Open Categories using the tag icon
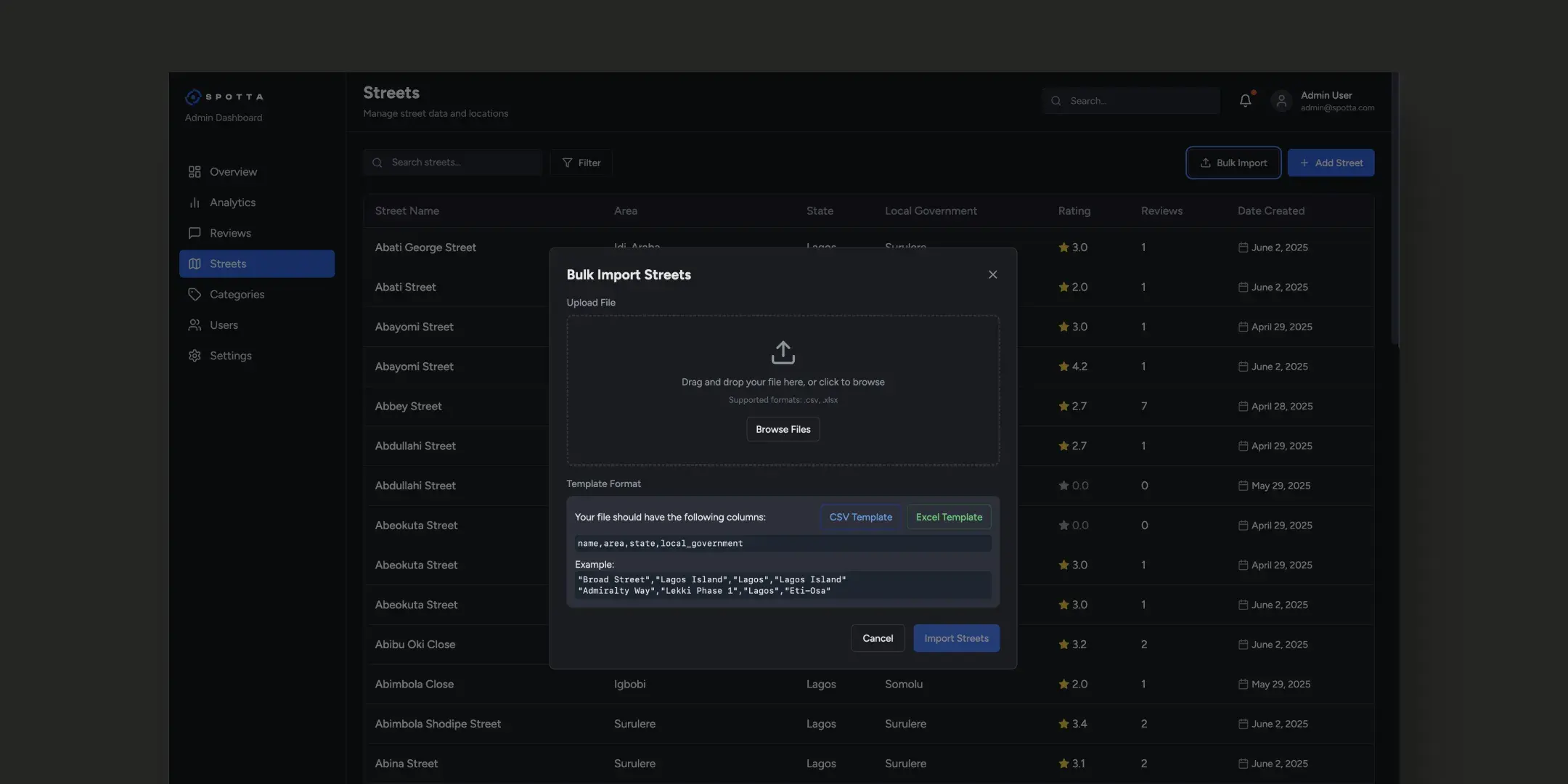The height and width of the screenshot is (784, 1568). pos(194,294)
